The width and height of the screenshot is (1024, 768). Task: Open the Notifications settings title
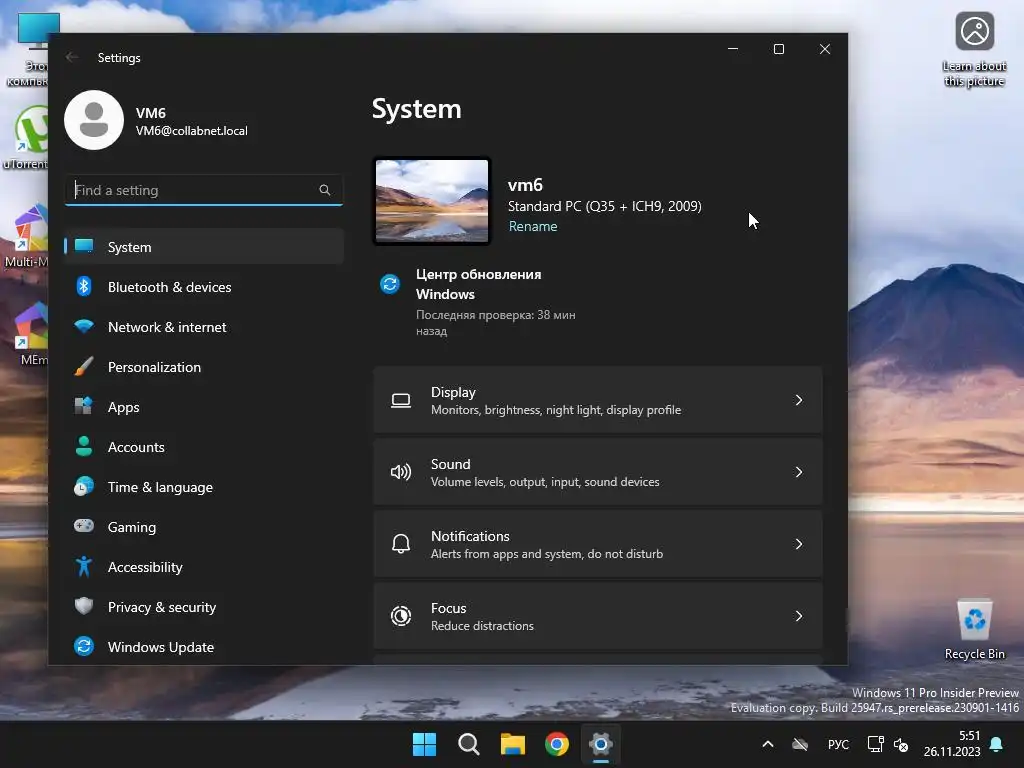pos(470,536)
